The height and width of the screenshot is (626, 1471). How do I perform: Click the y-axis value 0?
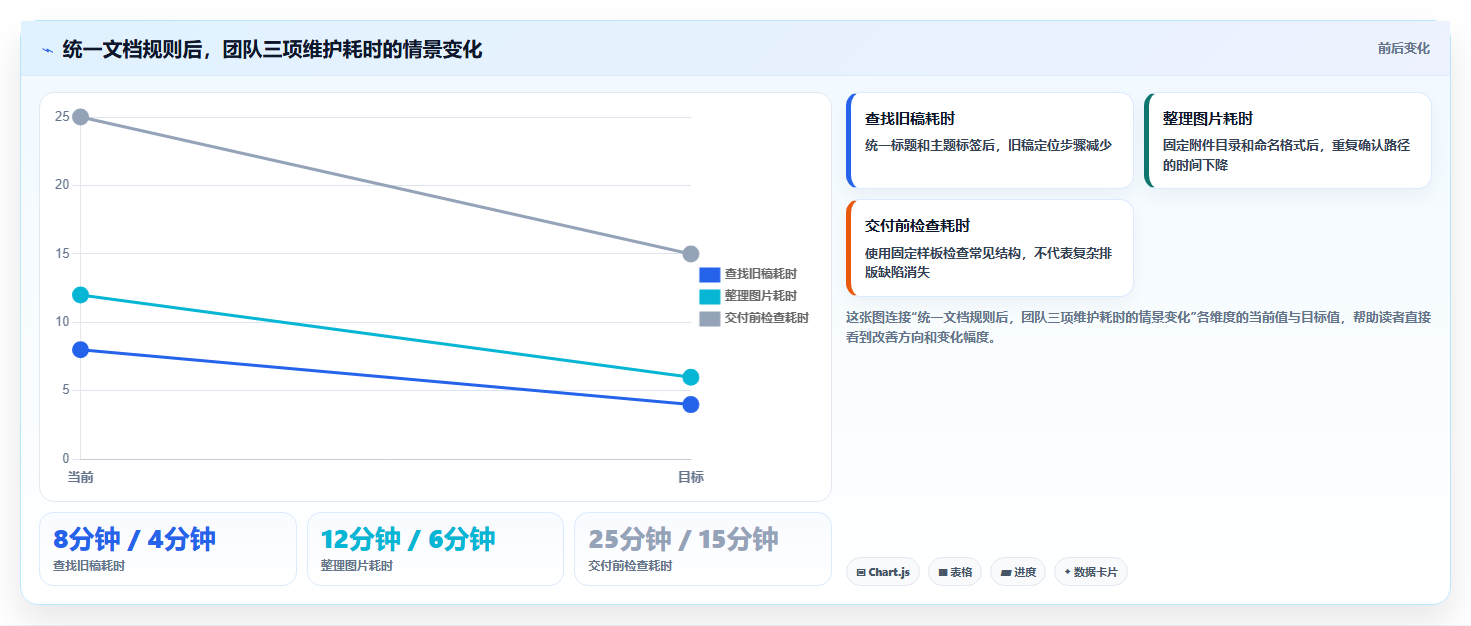pyautogui.click(x=65, y=459)
